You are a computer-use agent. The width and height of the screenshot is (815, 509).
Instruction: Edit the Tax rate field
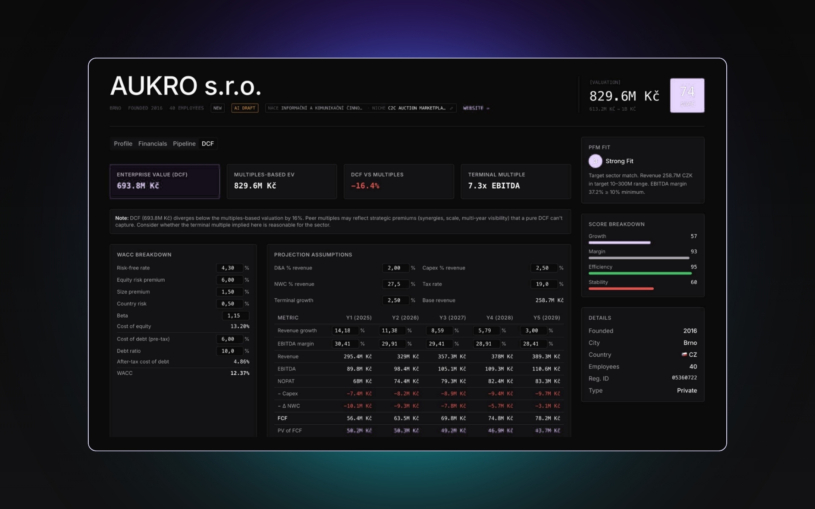click(x=544, y=284)
